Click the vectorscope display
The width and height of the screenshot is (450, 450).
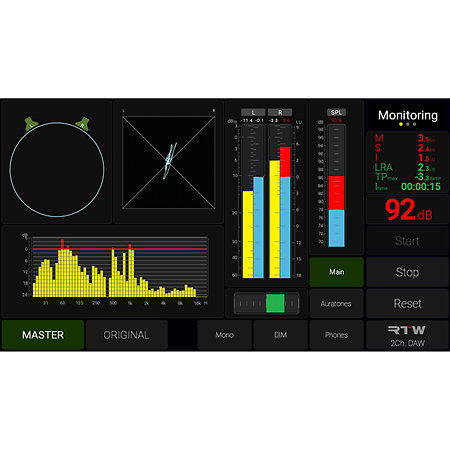coord(169,162)
